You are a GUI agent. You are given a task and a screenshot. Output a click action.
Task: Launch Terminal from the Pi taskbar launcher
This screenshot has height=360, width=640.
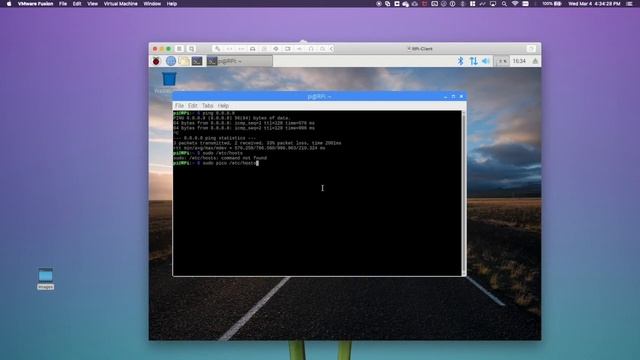click(197, 61)
